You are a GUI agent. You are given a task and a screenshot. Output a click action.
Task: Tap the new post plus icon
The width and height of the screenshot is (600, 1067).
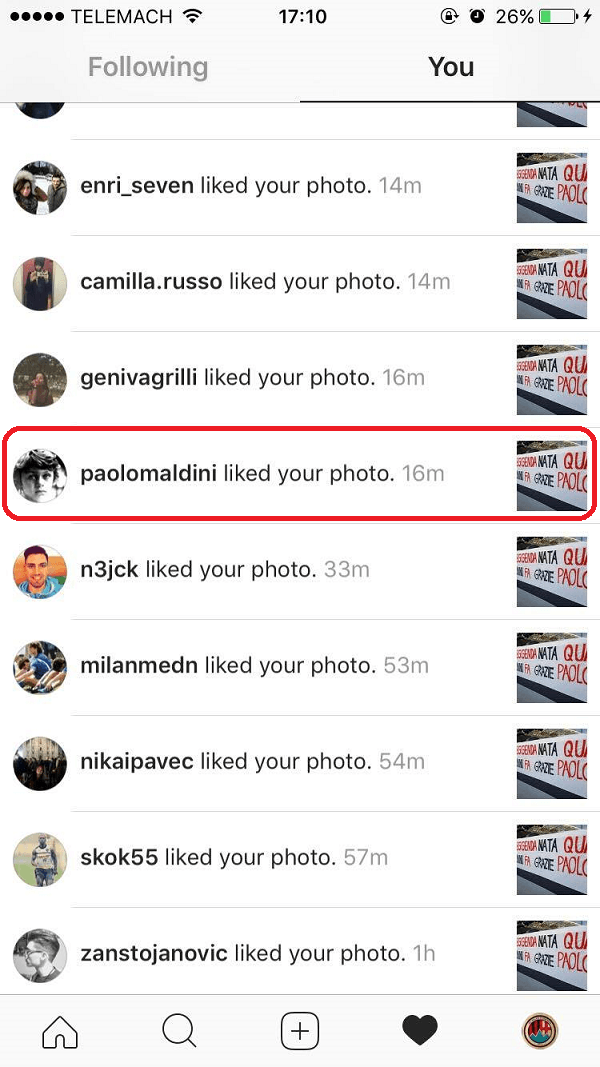(x=300, y=1031)
